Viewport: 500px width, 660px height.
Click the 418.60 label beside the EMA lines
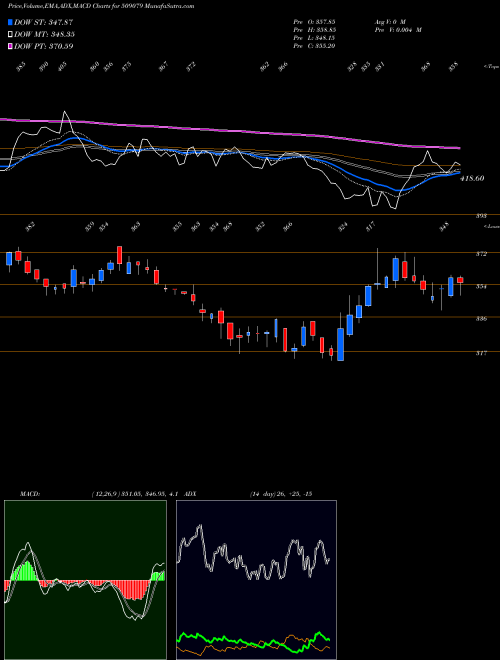coord(472,178)
